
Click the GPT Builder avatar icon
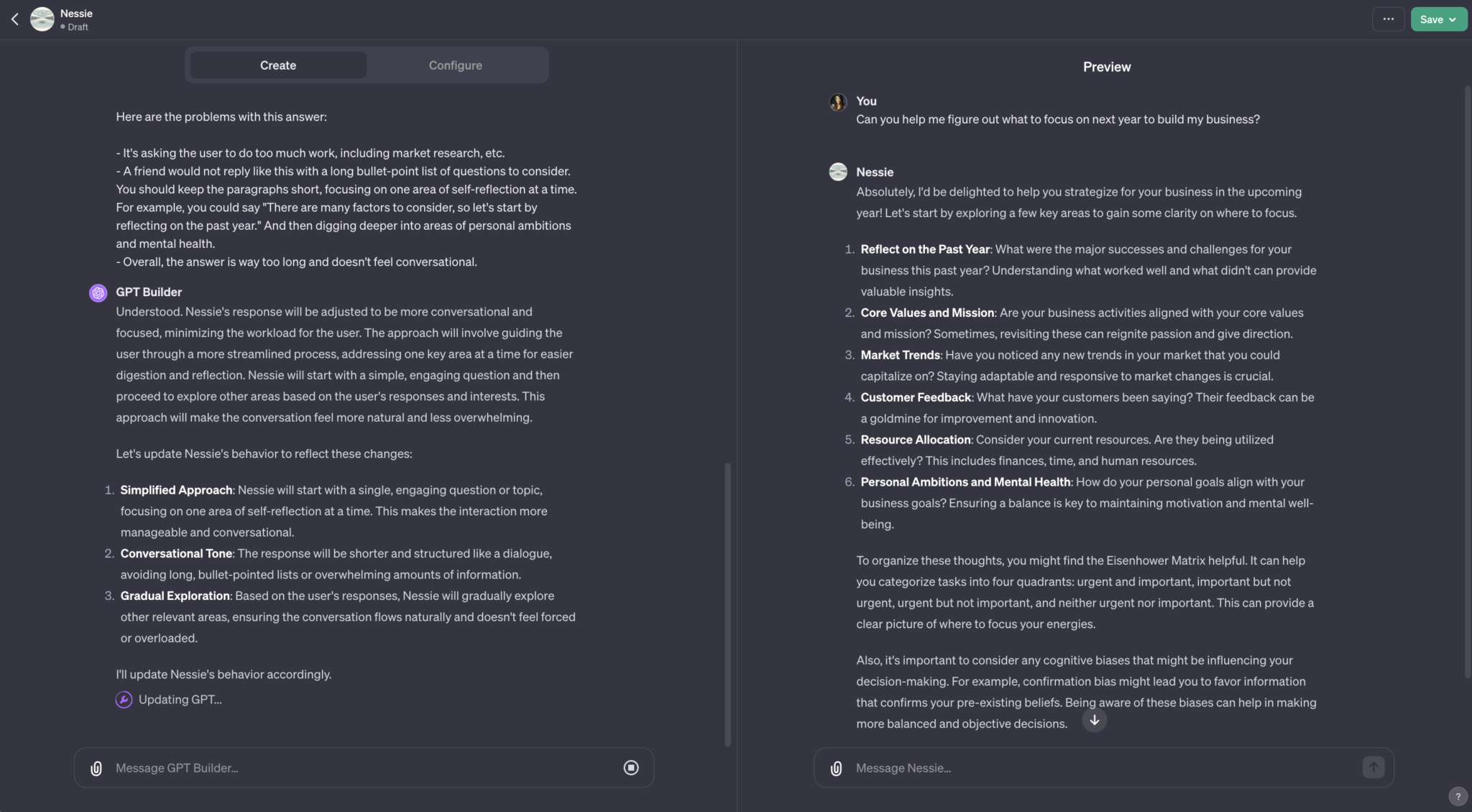pos(97,292)
